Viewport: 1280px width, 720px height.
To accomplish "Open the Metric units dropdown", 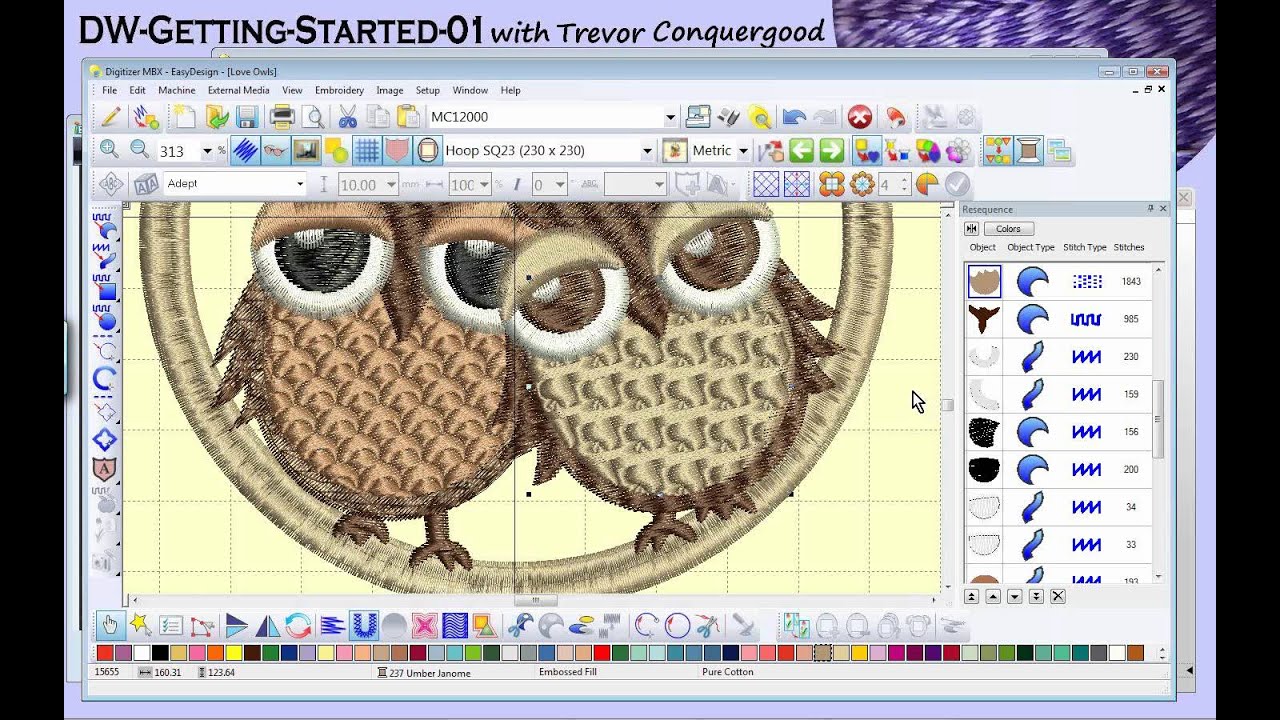I will [743, 151].
